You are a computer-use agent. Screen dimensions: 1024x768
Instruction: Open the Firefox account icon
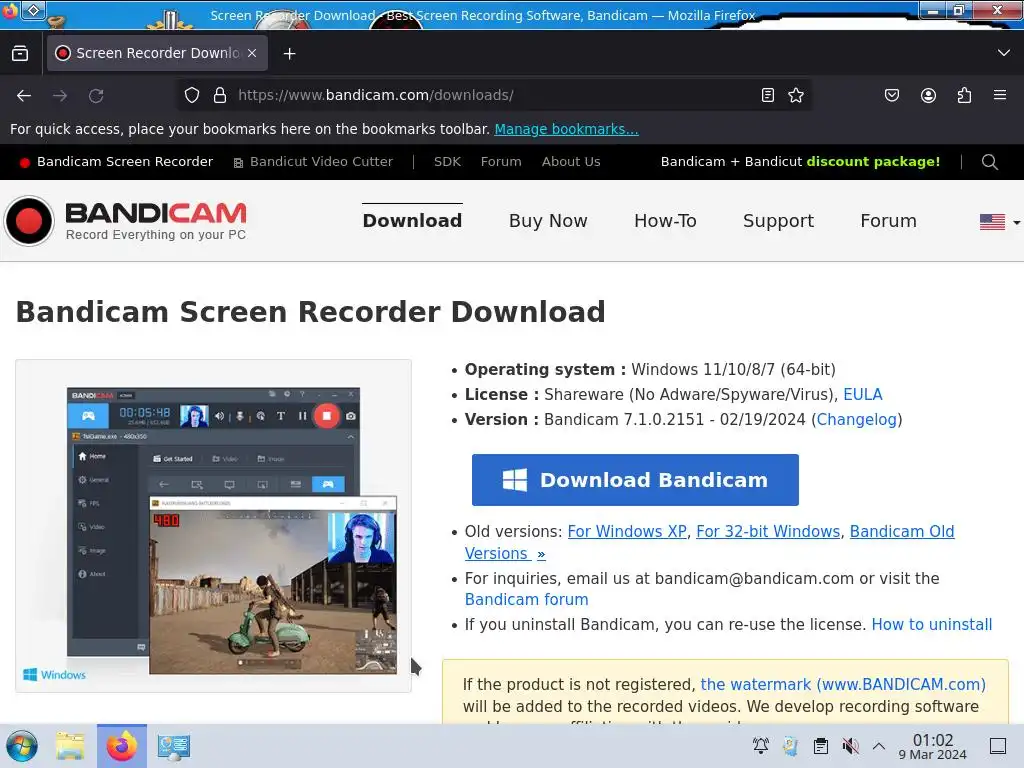[x=928, y=95]
